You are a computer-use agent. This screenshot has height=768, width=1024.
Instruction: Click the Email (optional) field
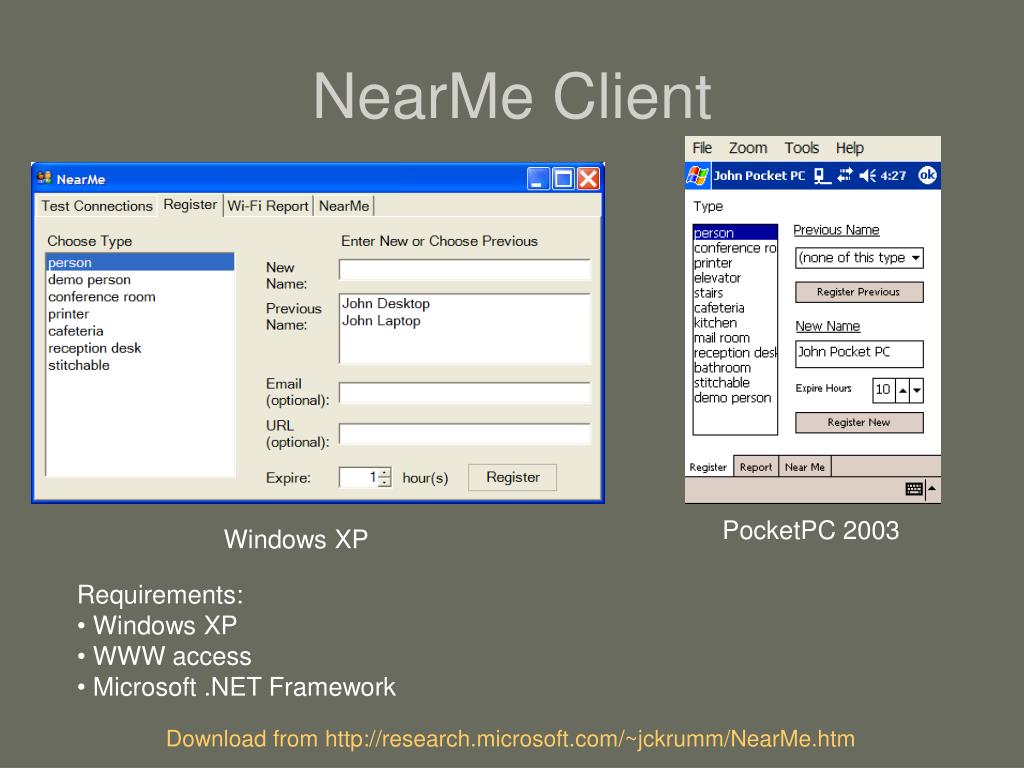tap(464, 392)
